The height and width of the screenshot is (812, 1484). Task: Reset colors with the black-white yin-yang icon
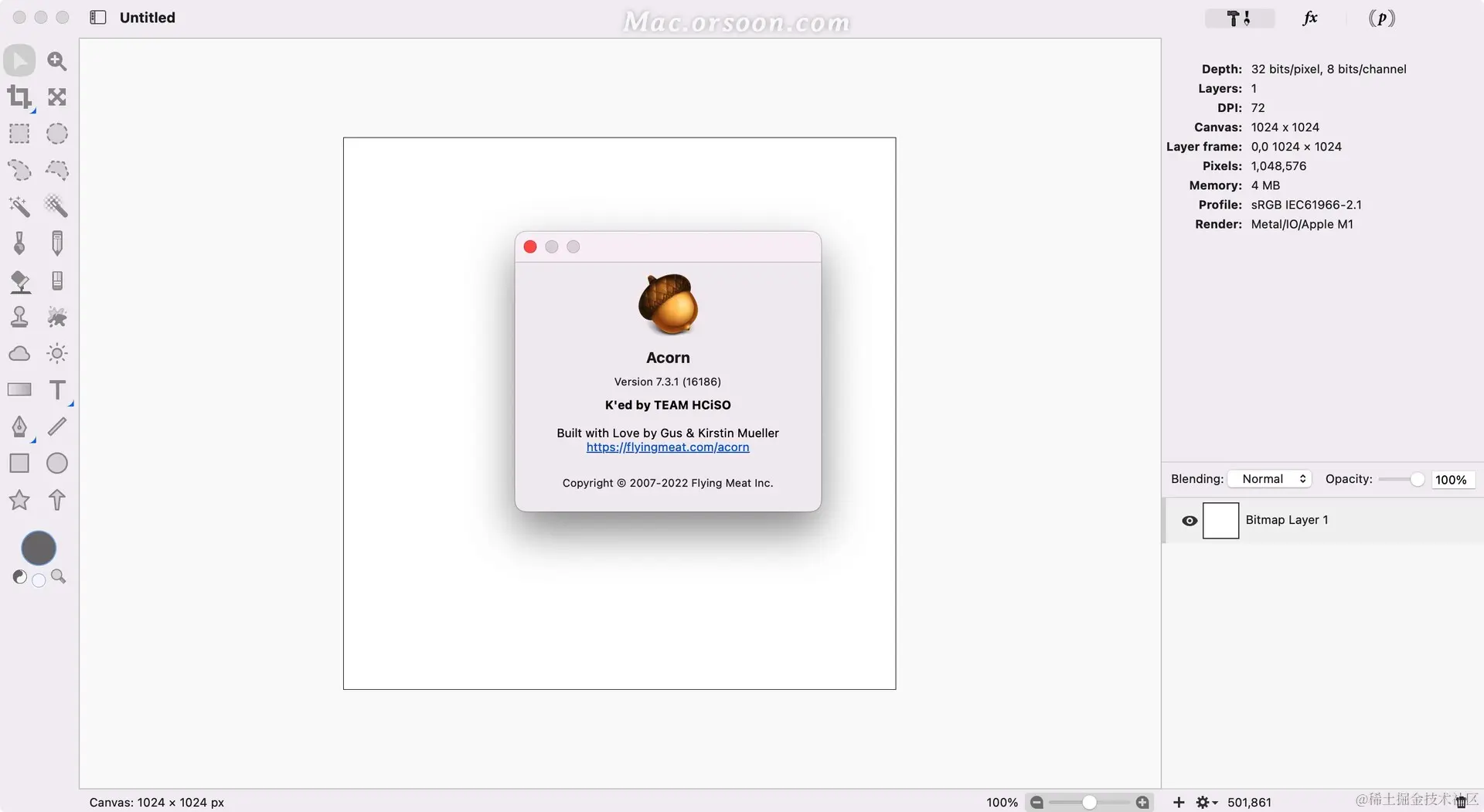click(x=20, y=577)
